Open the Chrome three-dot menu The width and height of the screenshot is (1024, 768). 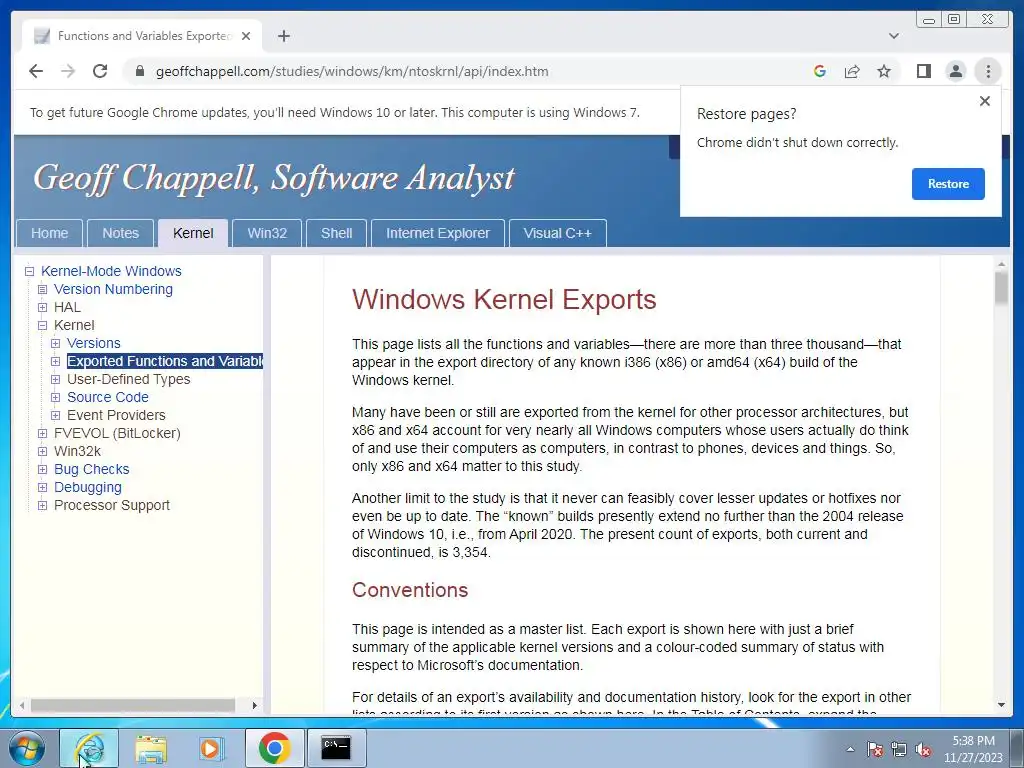click(x=988, y=71)
